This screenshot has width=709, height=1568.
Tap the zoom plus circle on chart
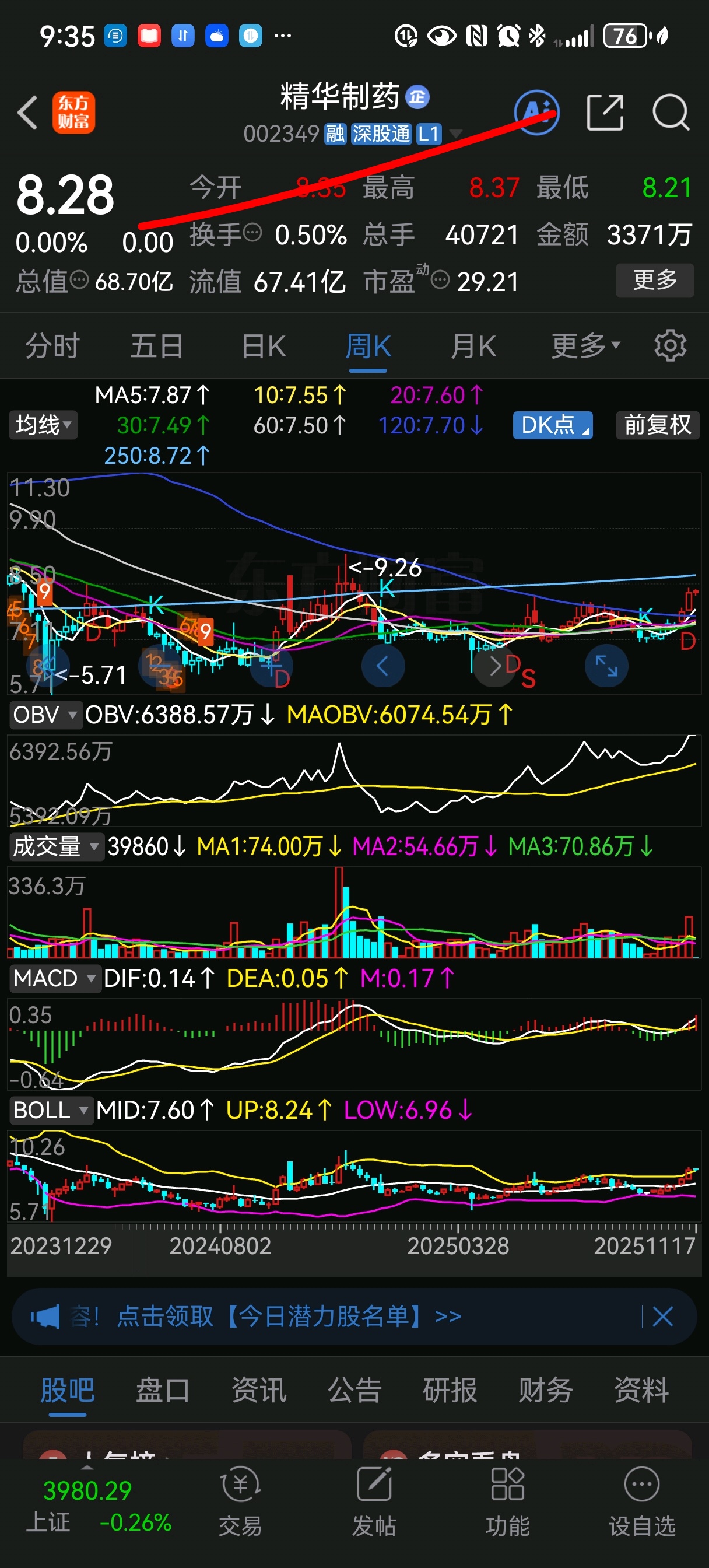[272, 666]
